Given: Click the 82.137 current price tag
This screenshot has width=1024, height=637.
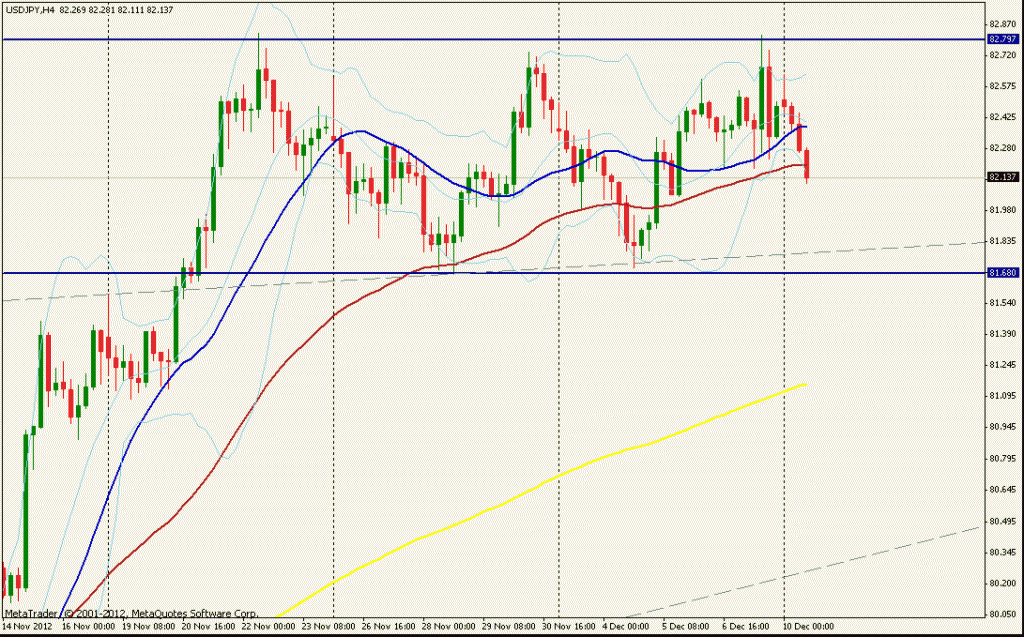Looking at the screenshot, I should 1001,177.
